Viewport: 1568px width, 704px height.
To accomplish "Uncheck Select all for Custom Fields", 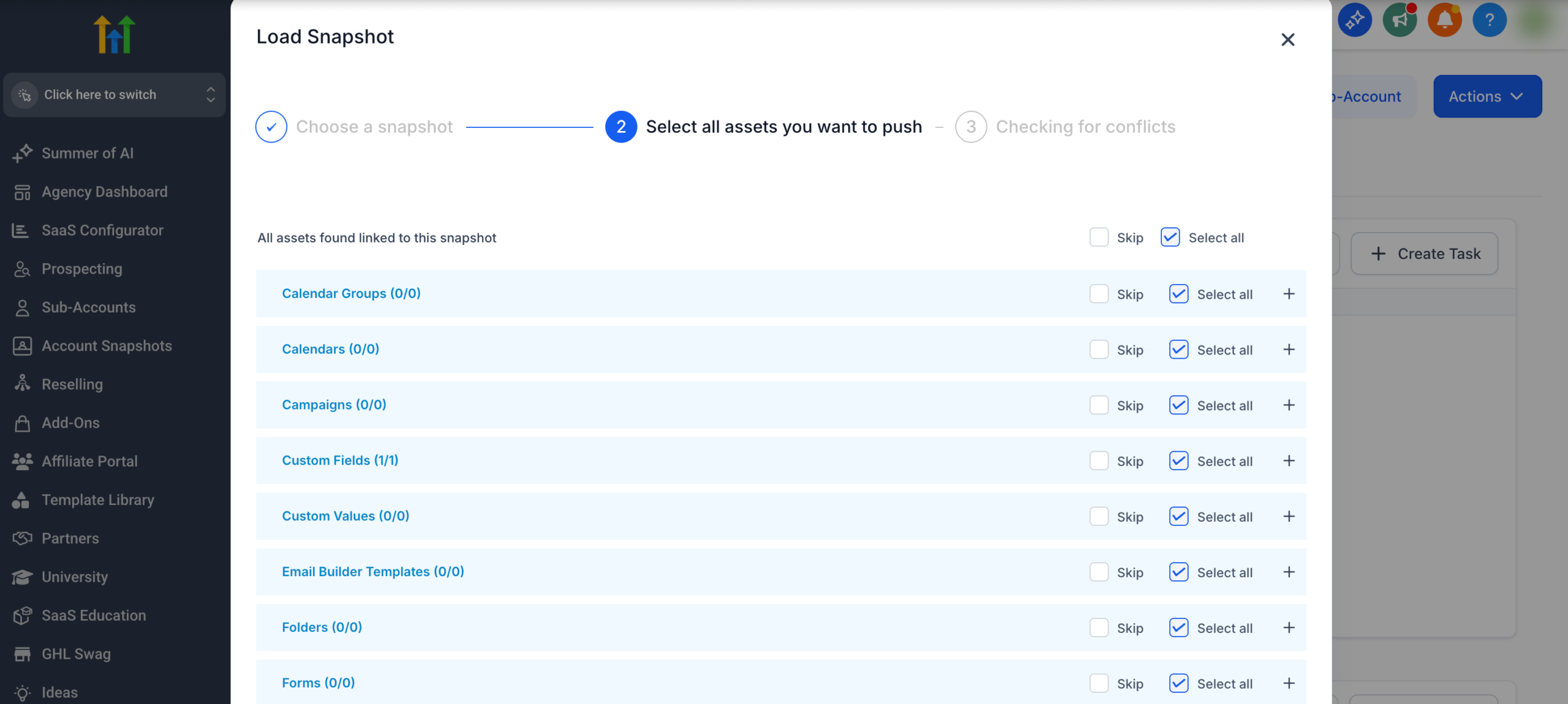I will click(x=1178, y=460).
